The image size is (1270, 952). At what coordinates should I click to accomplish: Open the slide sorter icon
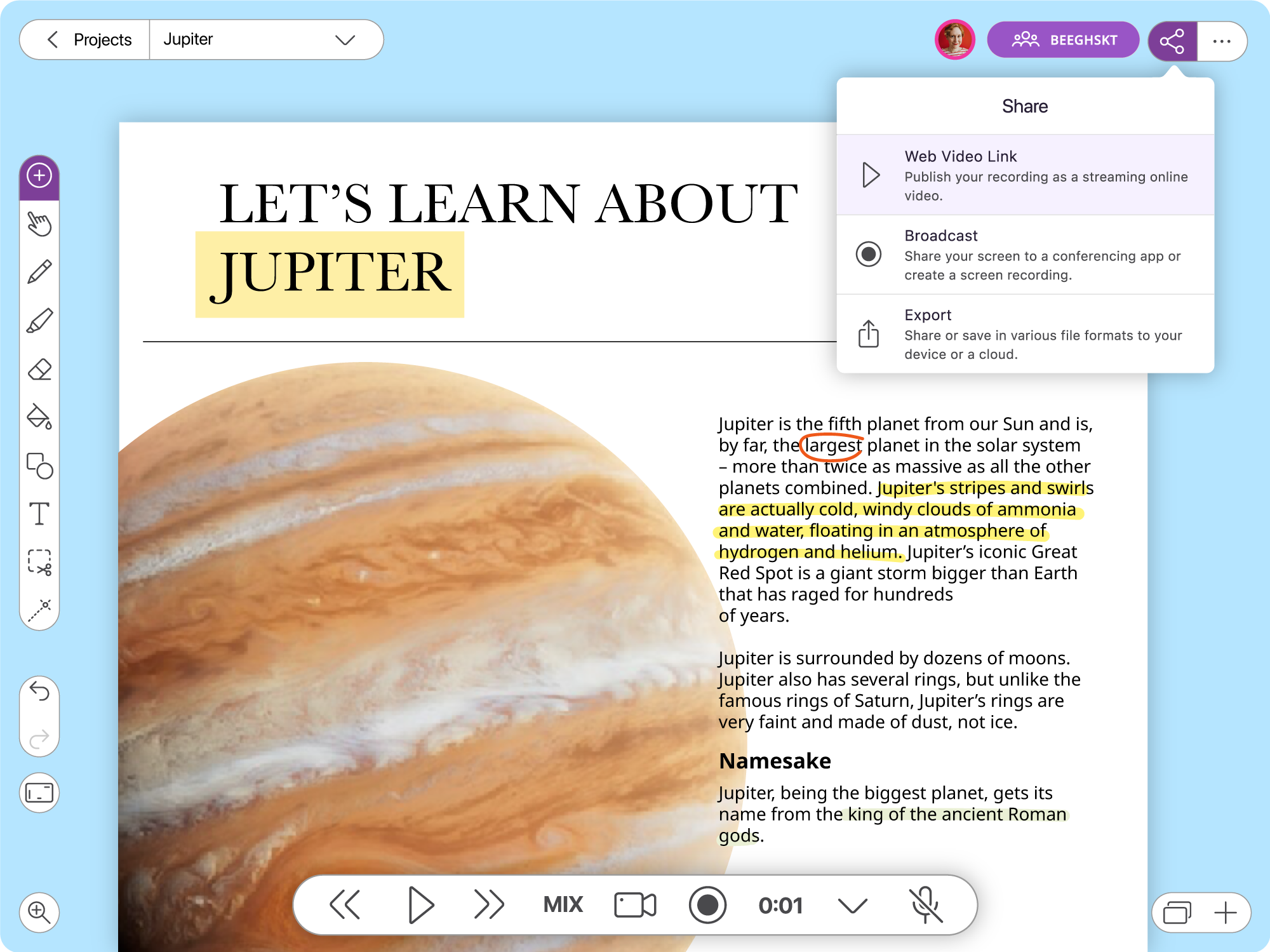1177,913
